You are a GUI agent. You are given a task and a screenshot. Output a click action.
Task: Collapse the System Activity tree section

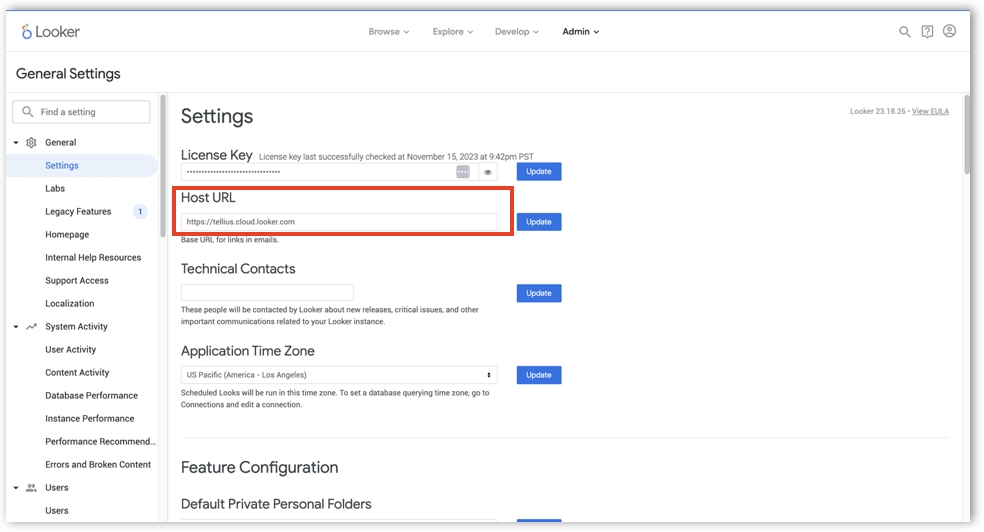pyautogui.click(x=16, y=327)
